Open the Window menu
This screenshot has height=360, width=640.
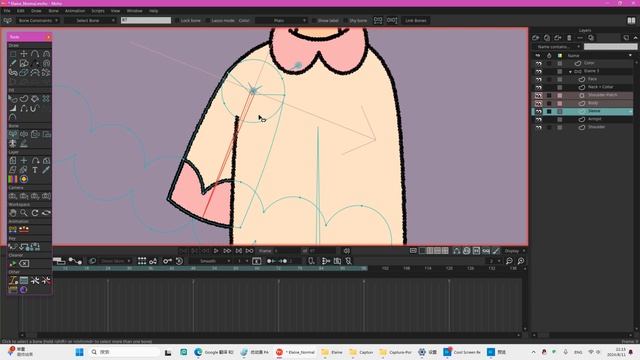(x=134, y=11)
